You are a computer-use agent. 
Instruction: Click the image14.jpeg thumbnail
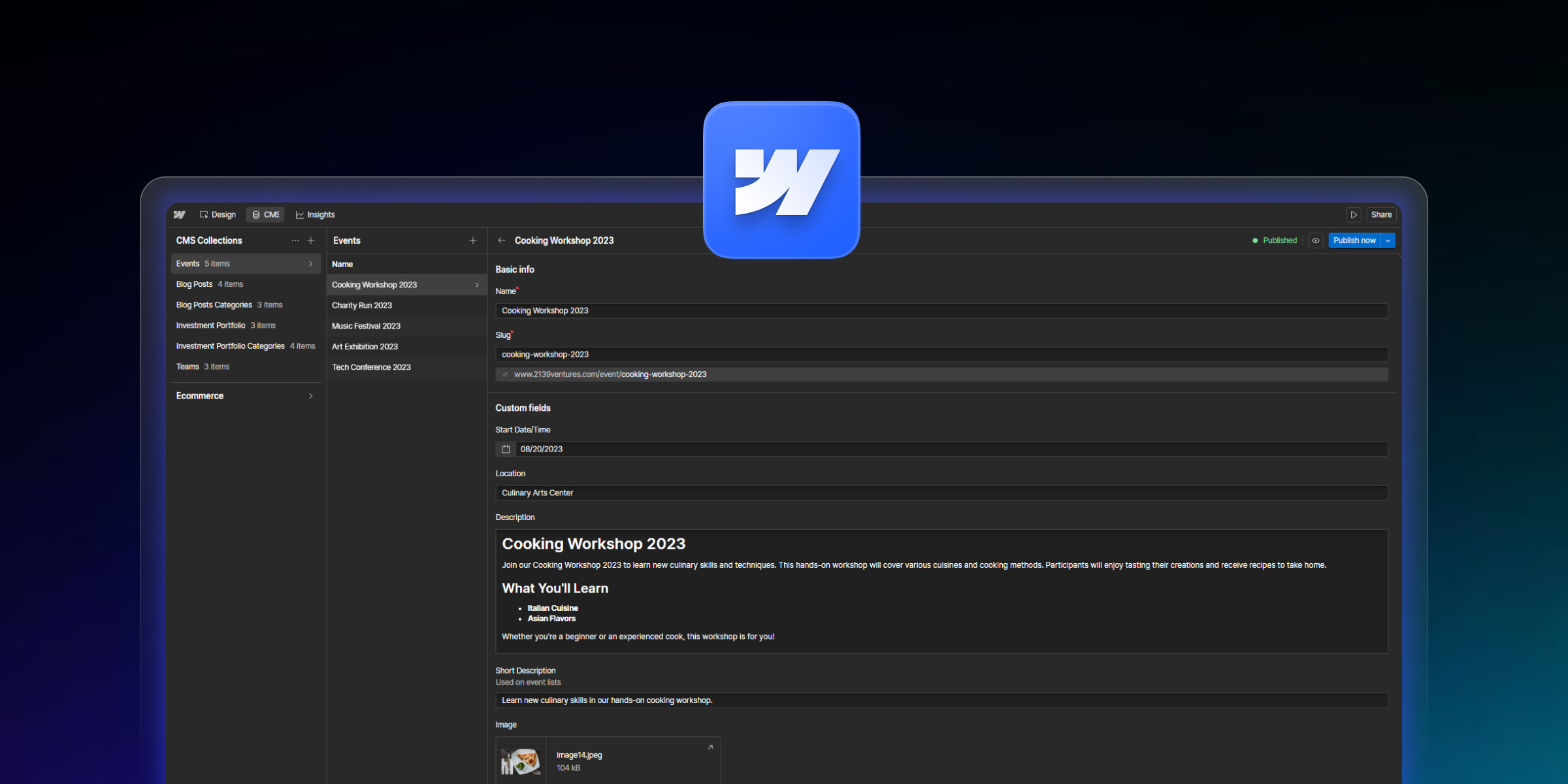(521, 761)
